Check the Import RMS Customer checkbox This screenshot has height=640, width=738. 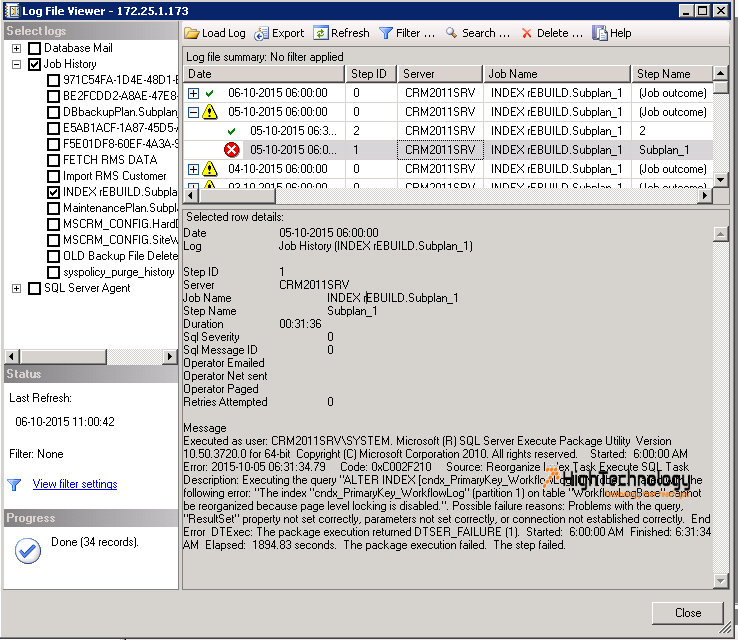54,176
